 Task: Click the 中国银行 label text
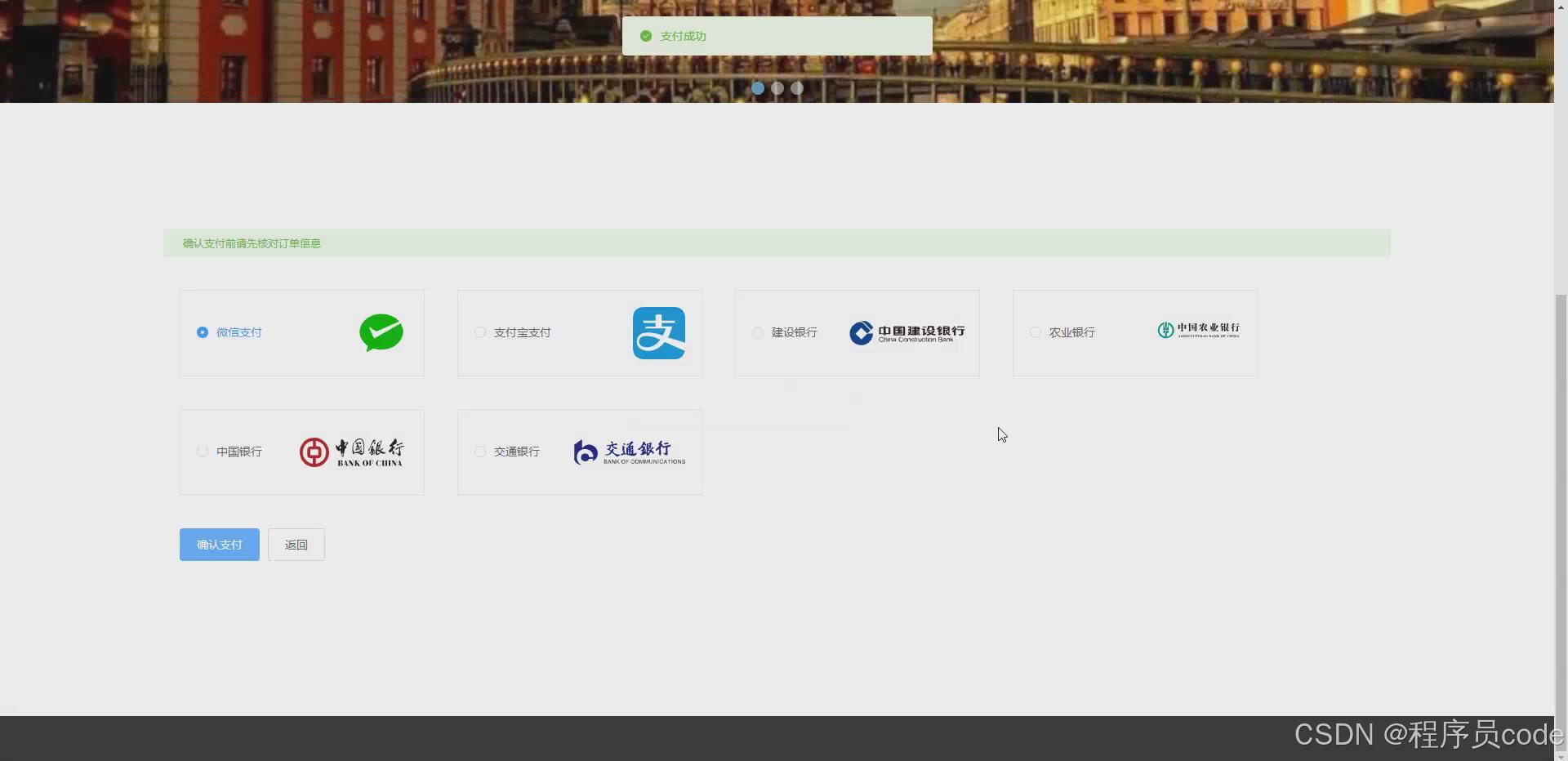tap(239, 452)
